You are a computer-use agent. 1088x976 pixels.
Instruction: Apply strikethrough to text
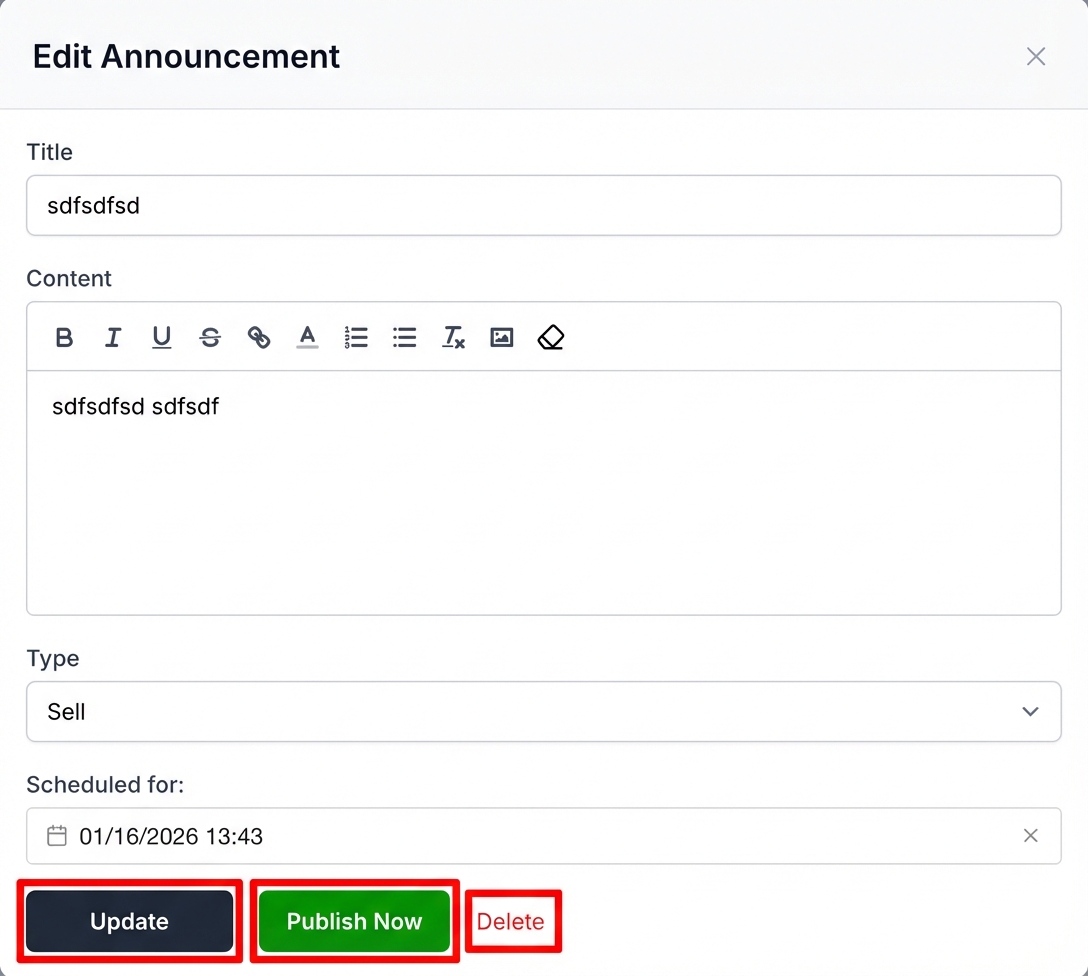point(210,337)
